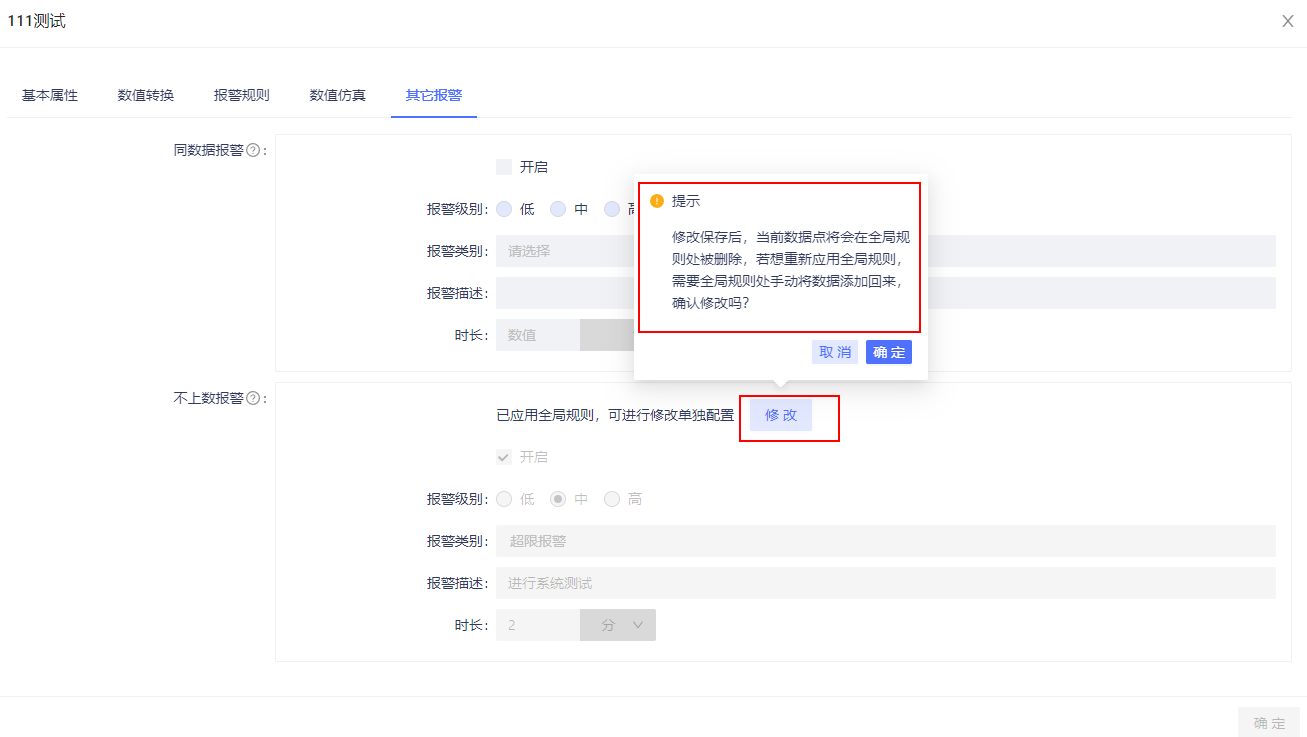
Task: Click the bottom-right 确定 button
Action: click(x=1270, y=723)
